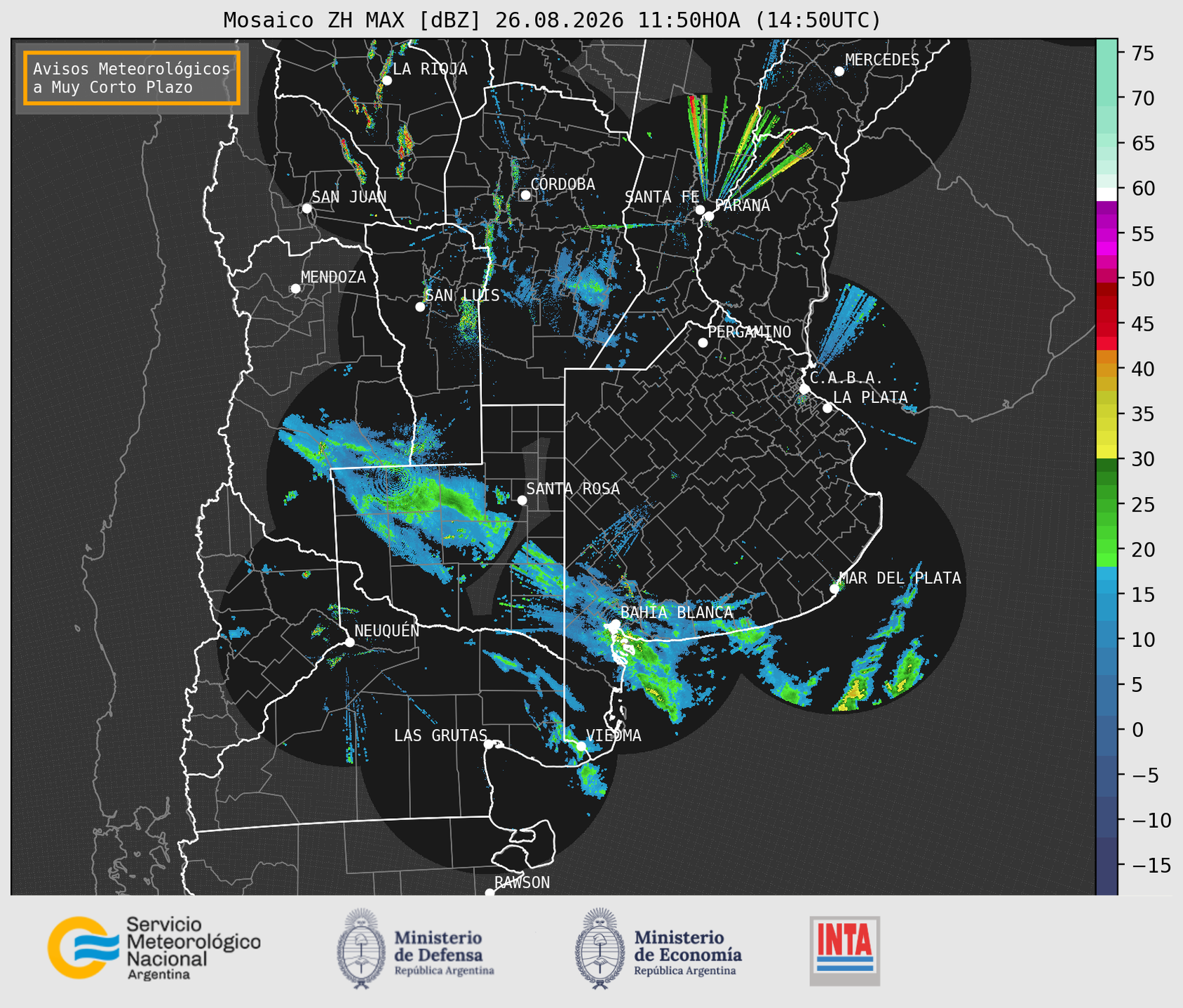This screenshot has height=1008, width=1183.
Task: Click the Neuquén city marker dot
Action: click(349, 642)
